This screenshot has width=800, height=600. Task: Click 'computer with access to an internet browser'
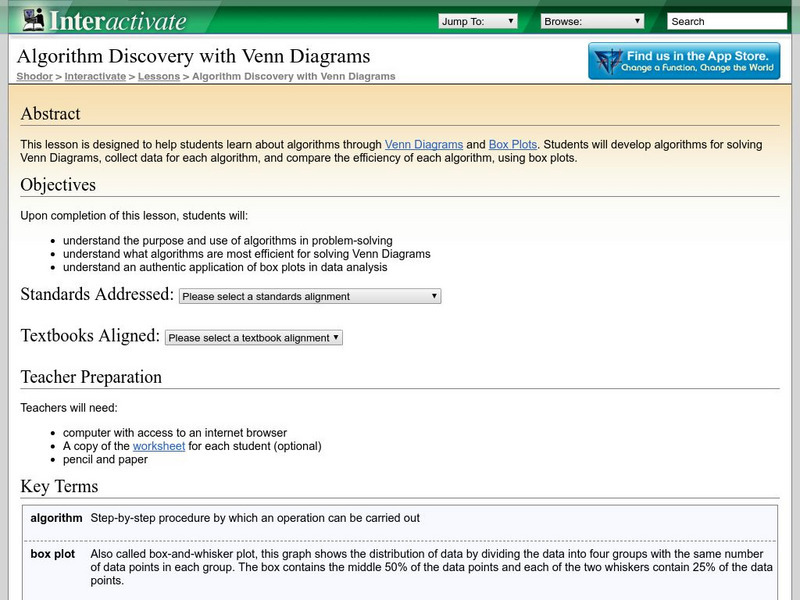[175, 433]
